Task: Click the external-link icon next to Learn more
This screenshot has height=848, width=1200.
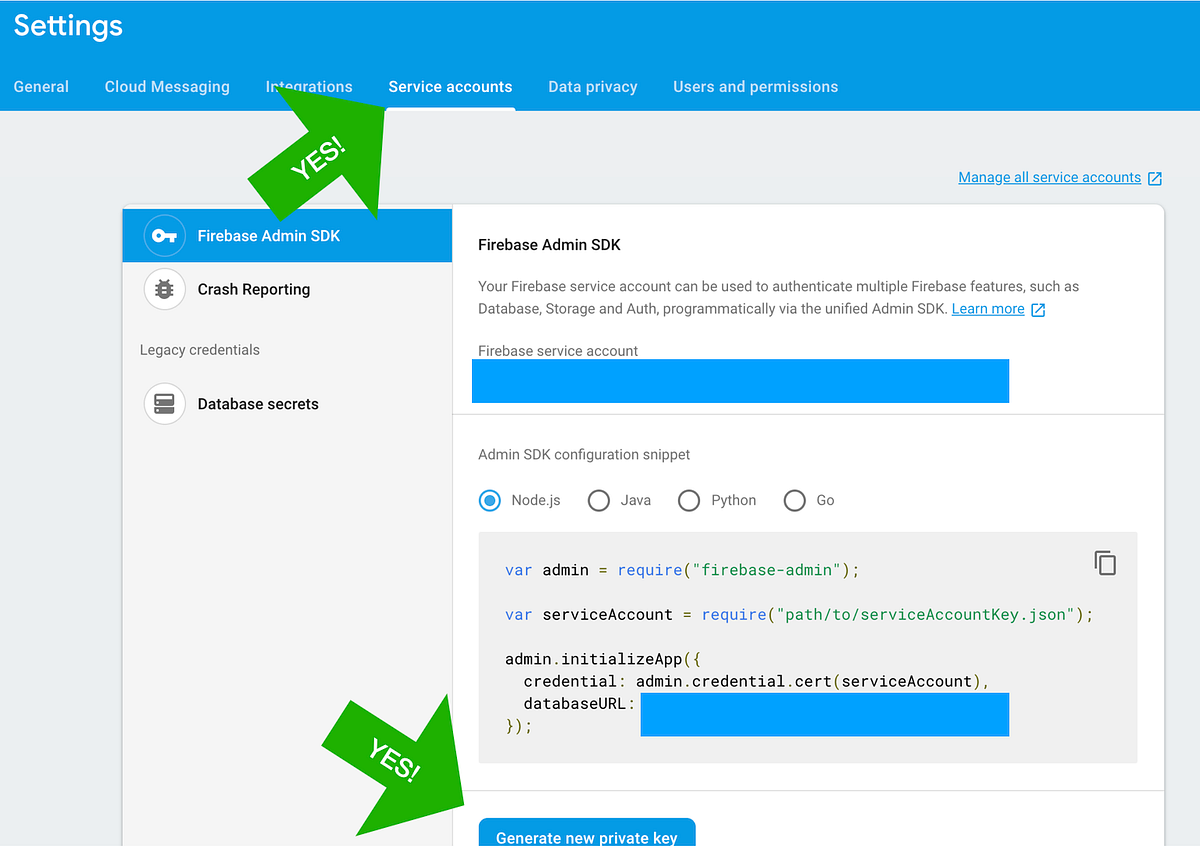Action: pyautogui.click(x=1037, y=309)
